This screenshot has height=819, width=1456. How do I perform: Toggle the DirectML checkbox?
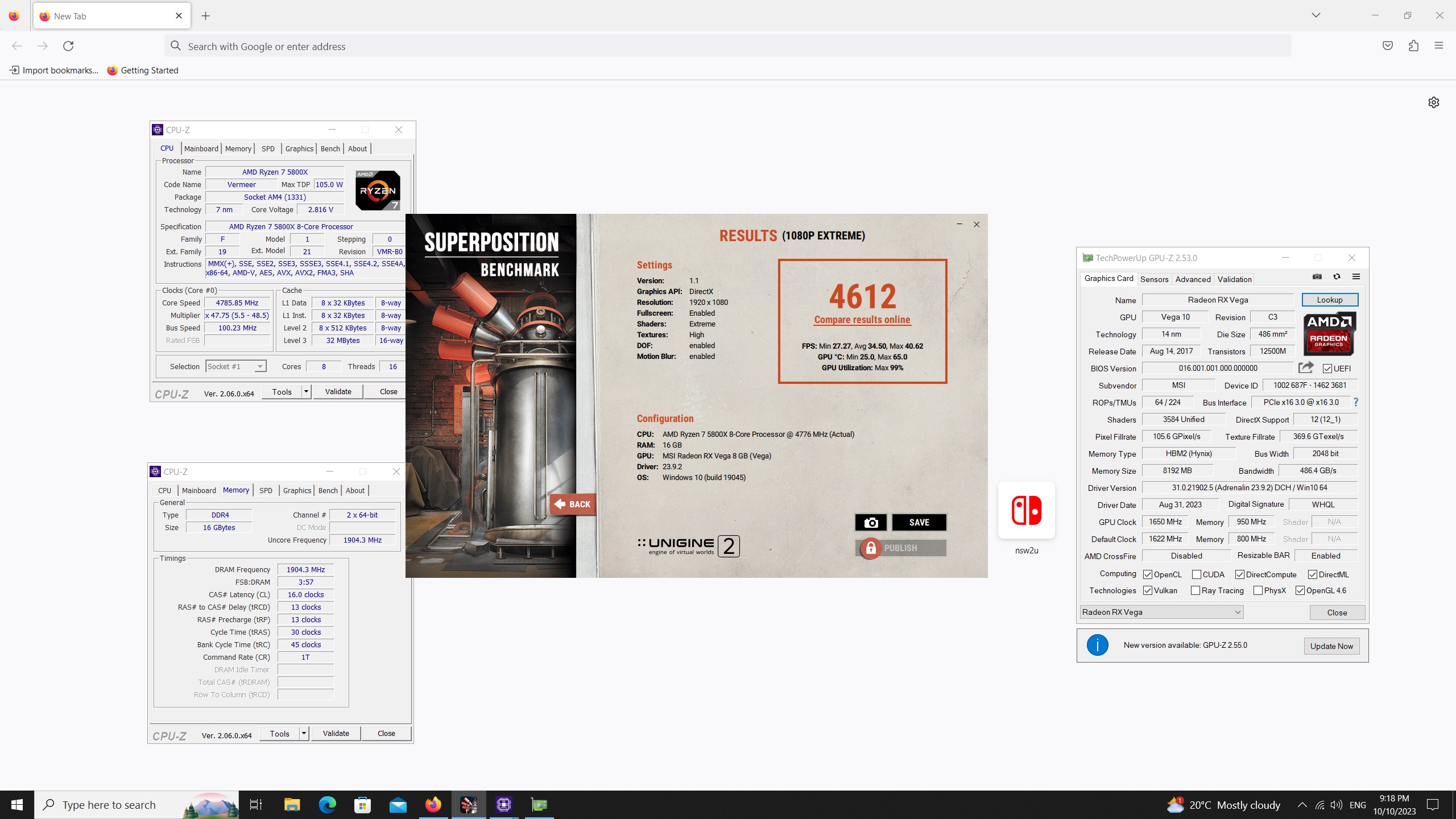1313,574
